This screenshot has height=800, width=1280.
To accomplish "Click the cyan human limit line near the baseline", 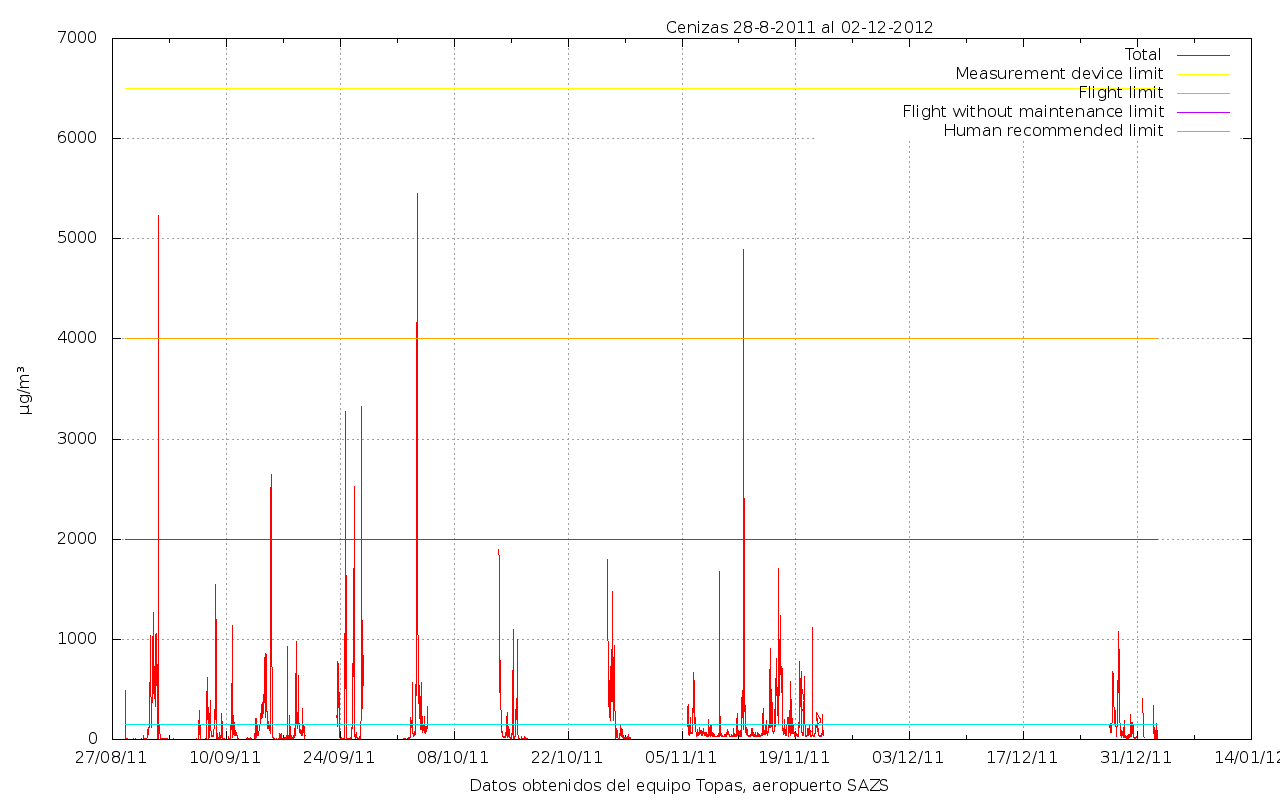I will click(641, 724).
